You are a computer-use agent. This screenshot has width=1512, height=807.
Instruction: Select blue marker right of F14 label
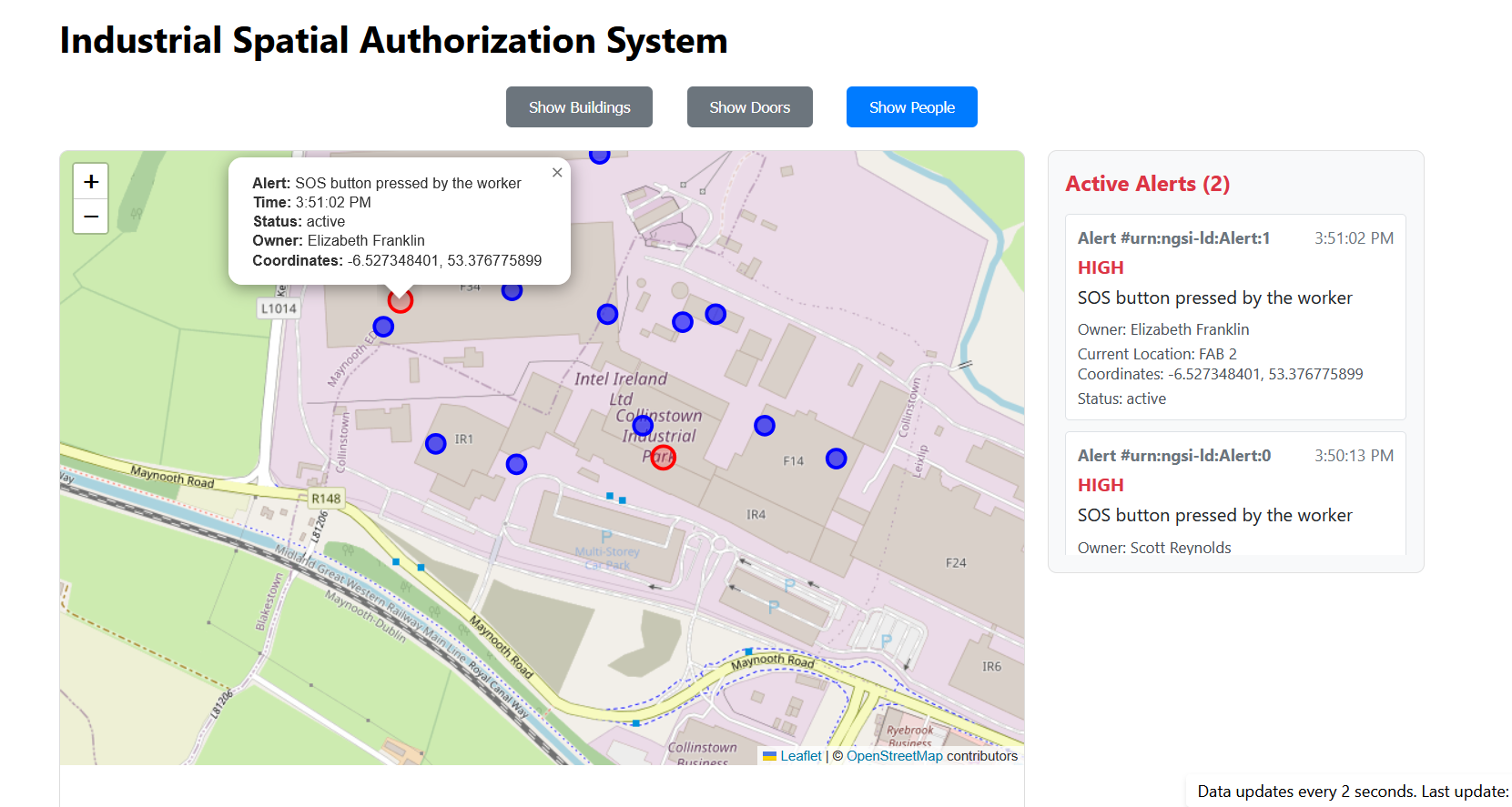coord(837,459)
